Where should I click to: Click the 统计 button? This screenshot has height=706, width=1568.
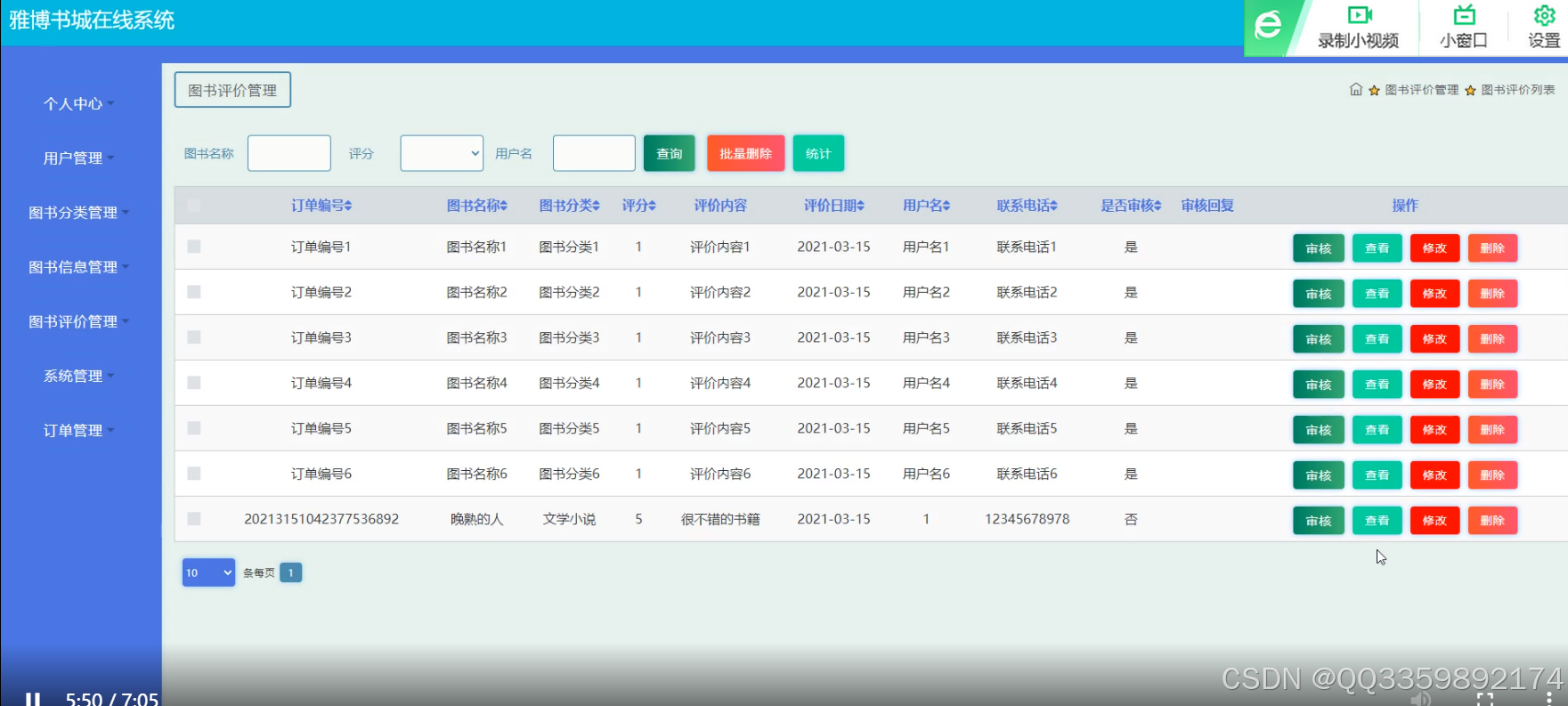818,153
